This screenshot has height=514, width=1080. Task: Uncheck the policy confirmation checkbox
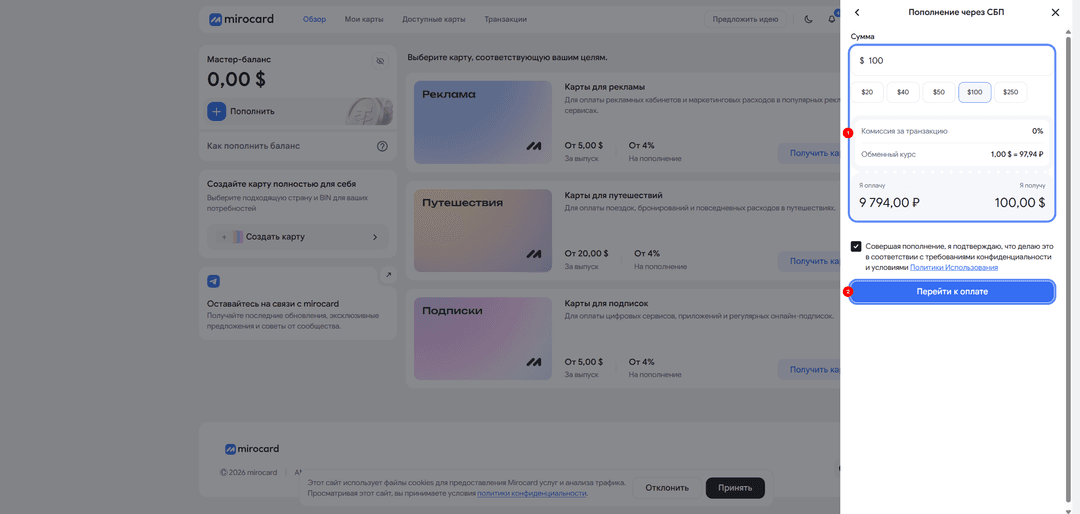point(856,246)
